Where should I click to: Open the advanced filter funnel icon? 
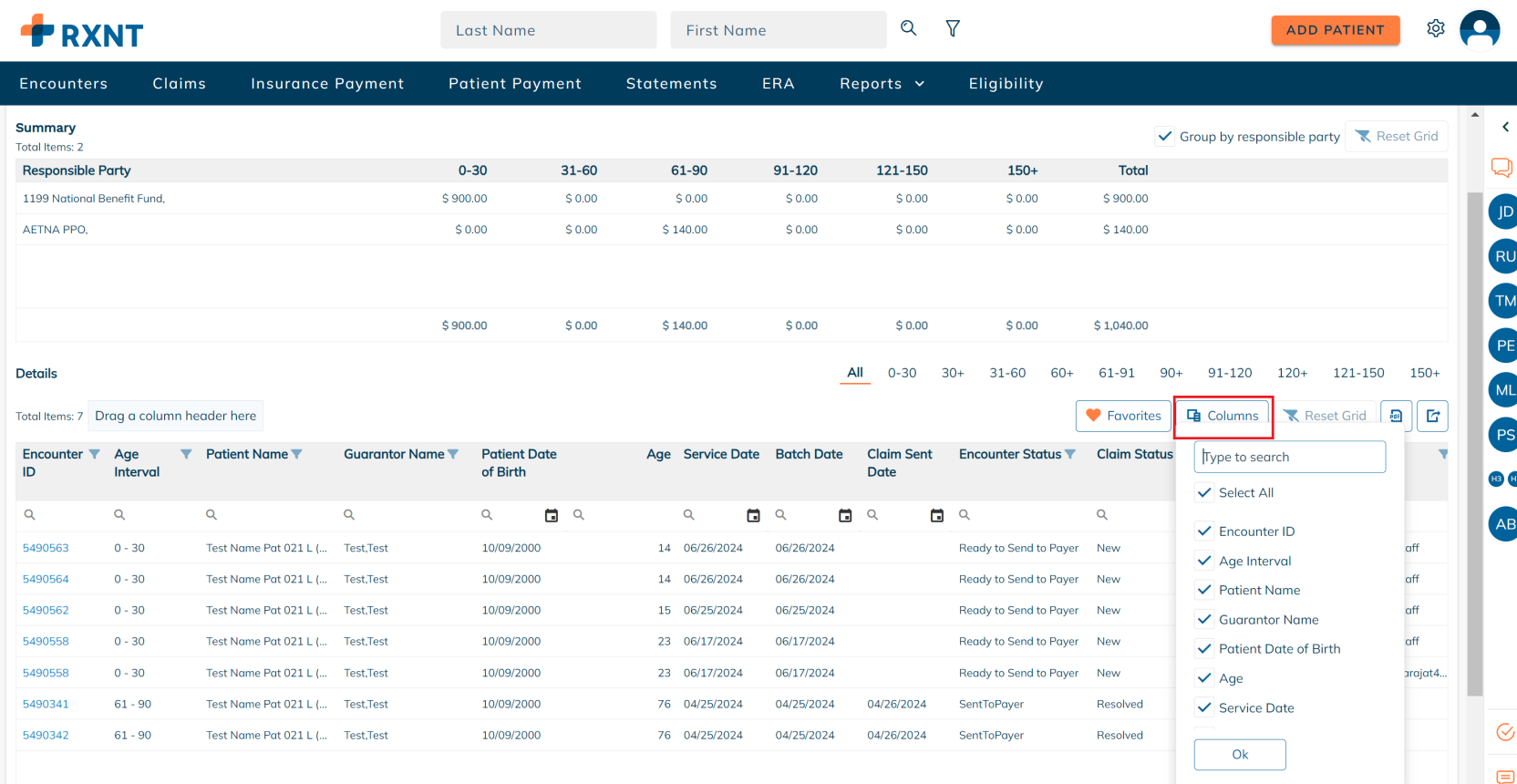click(x=953, y=29)
